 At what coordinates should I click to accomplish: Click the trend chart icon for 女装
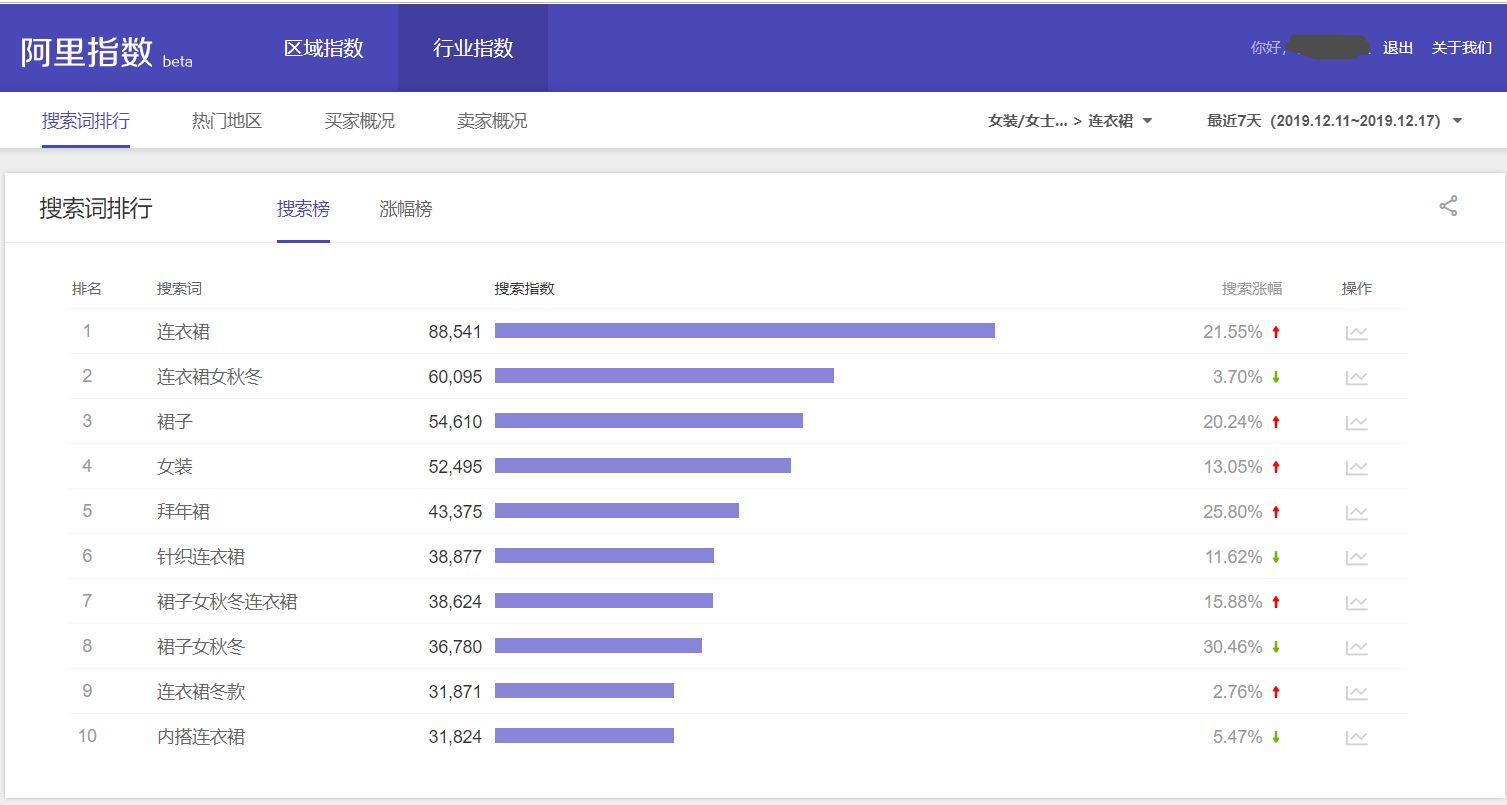point(1356,467)
